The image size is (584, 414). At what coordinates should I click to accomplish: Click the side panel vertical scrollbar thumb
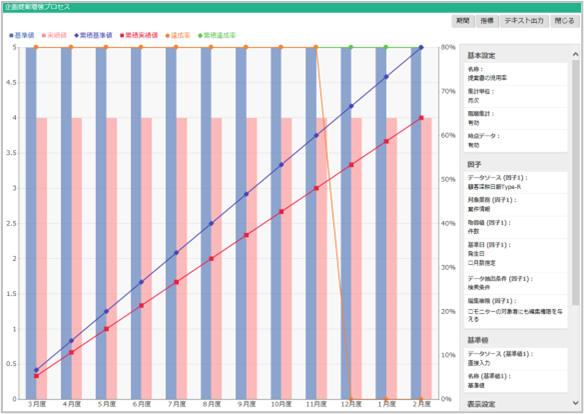(575, 182)
